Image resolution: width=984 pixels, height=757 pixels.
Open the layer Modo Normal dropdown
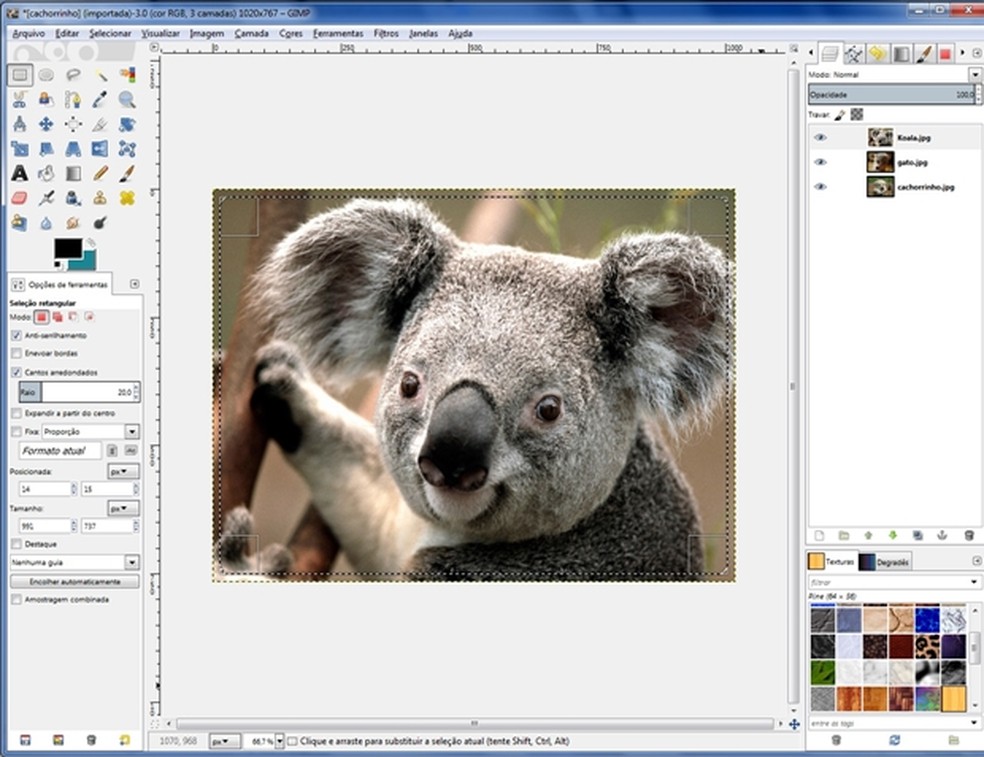click(x=974, y=75)
